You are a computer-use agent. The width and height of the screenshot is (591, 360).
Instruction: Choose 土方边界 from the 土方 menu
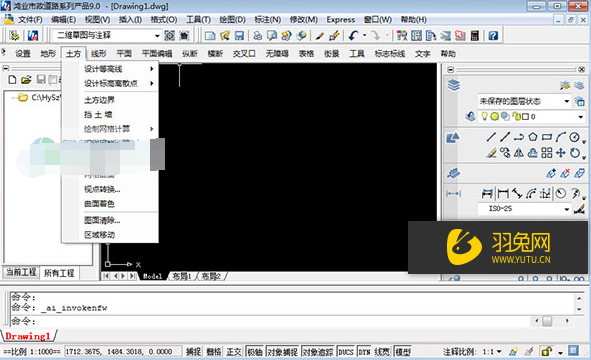coord(100,100)
